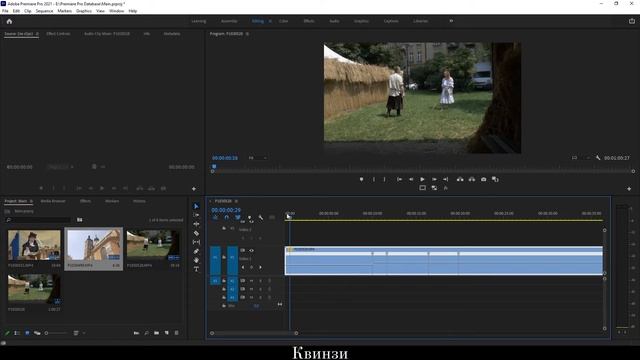Image resolution: width=640 pixels, height=360 pixels.
Task: Click Mark In in the Program monitor
Action: pyautogui.click(x=373, y=179)
